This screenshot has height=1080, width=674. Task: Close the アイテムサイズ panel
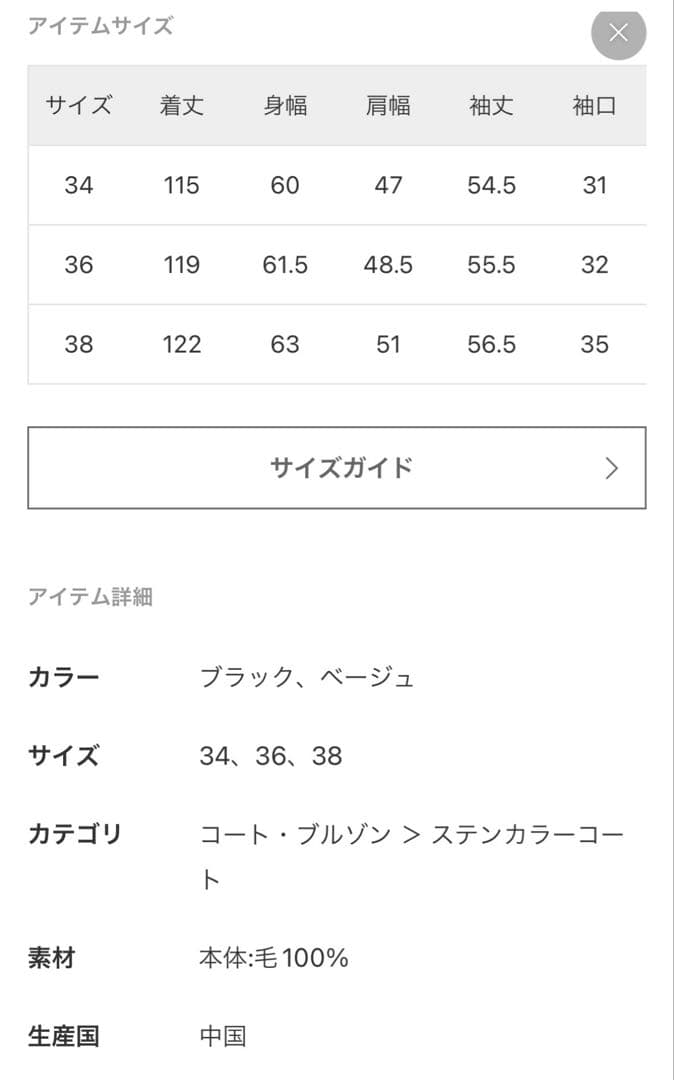click(x=618, y=33)
